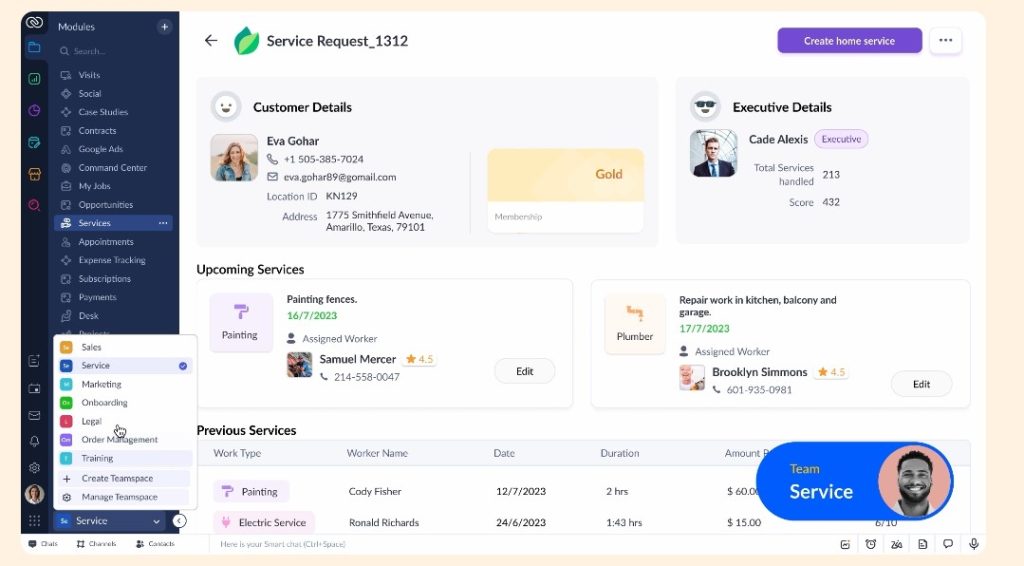Choose Create Teamspace in the menu

click(x=124, y=479)
